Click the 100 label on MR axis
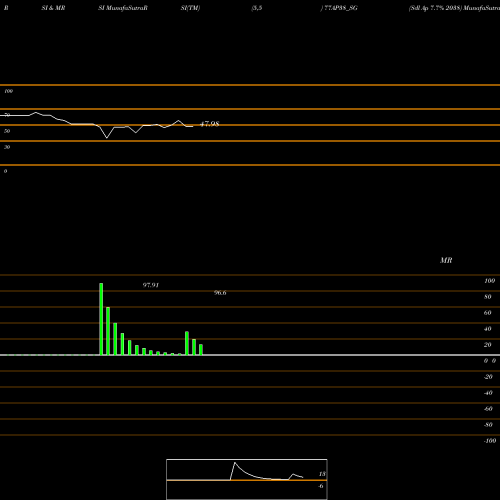This screenshot has width=500, height=500. point(489,281)
